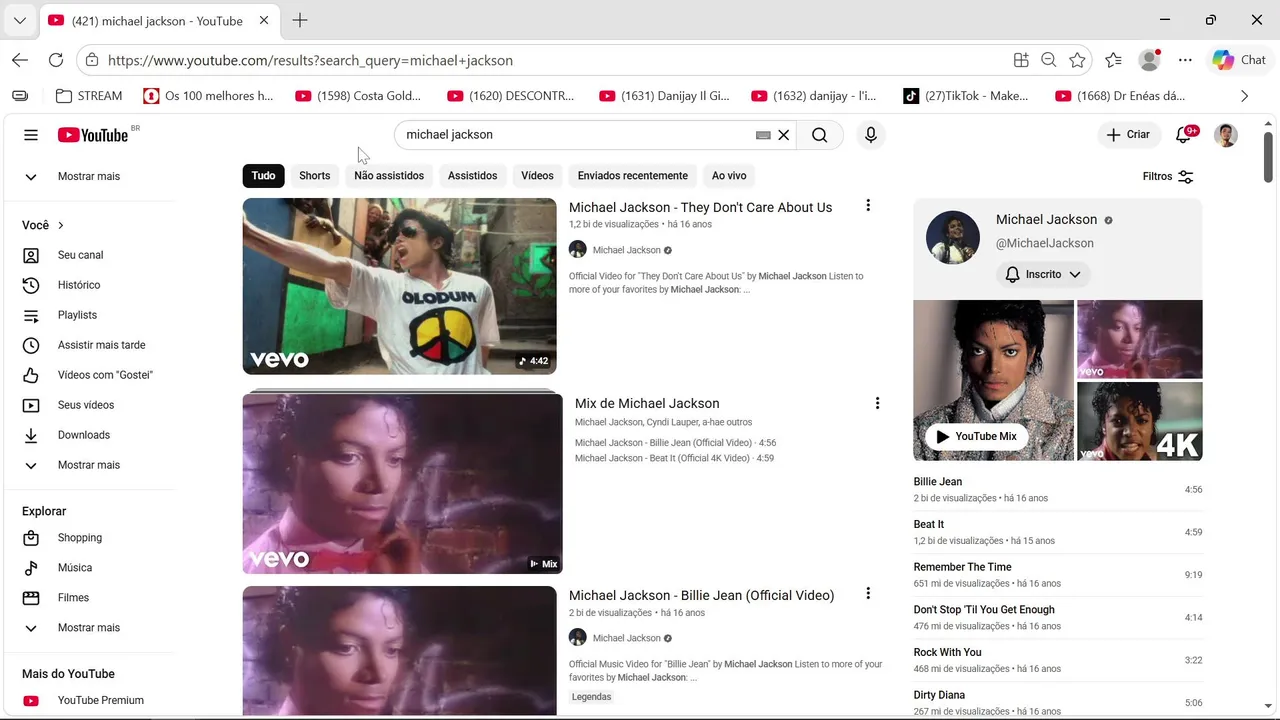Image resolution: width=1280 pixels, height=720 pixels.
Task: Play the YouTube Mix button
Action: (975, 436)
